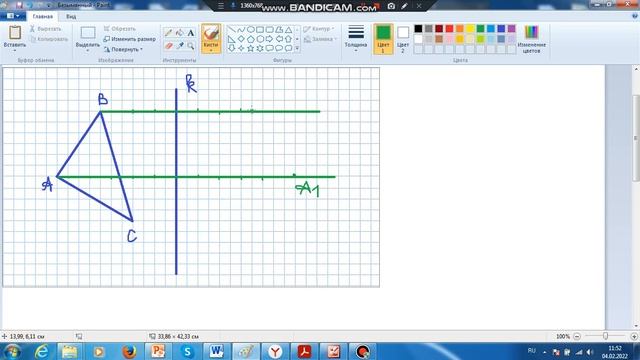
Task: Choose the Up arrow shape
Action: tap(288, 39)
